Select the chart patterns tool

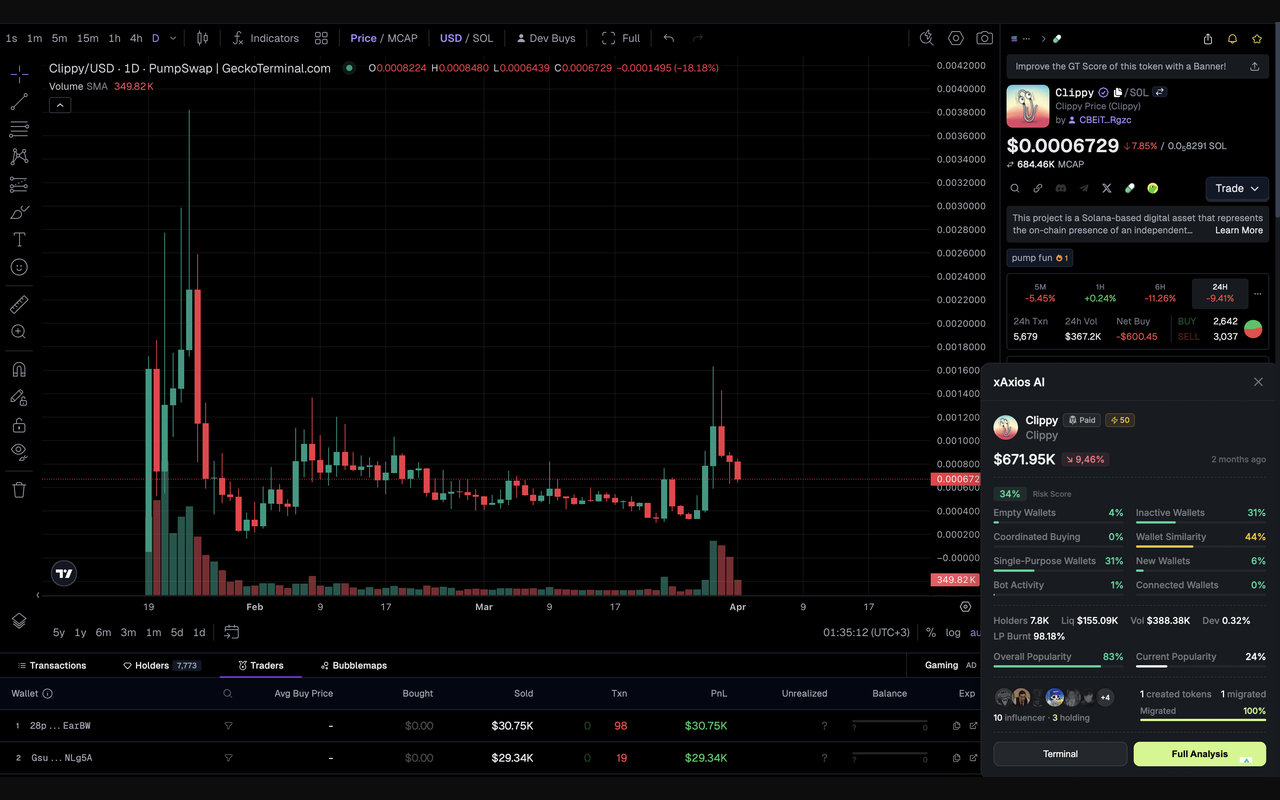click(x=19, y=157)
